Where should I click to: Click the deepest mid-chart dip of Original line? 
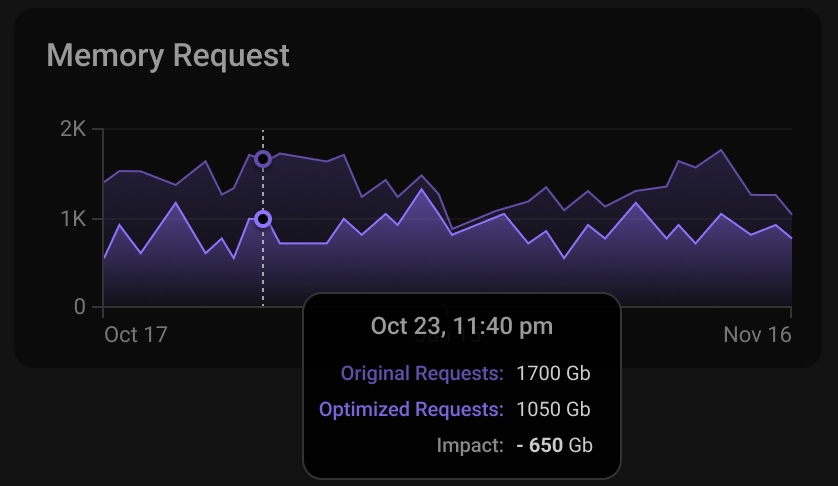[x=452, y=228]
